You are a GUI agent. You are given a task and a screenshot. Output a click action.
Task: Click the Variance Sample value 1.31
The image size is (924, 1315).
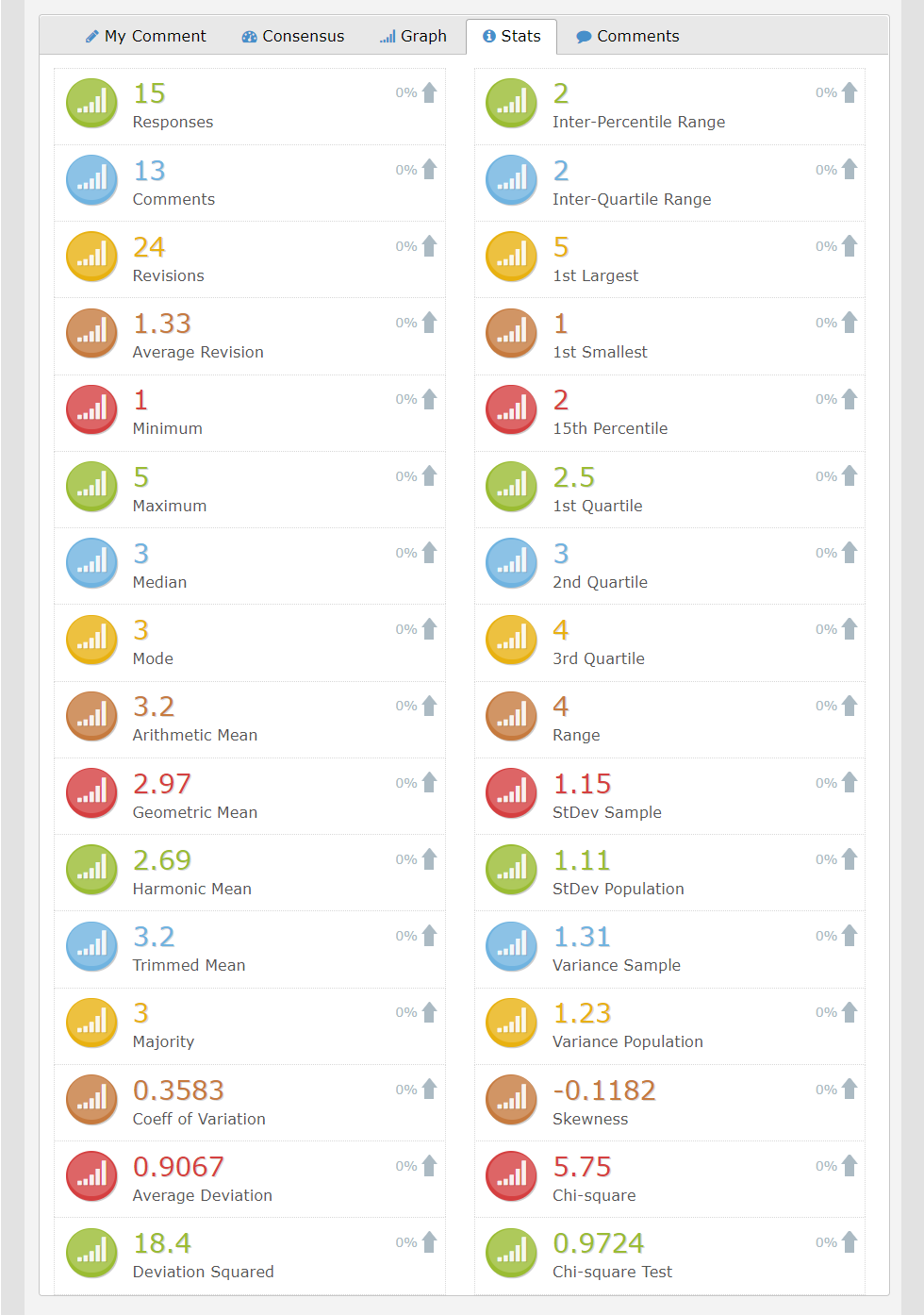[582, 937]
